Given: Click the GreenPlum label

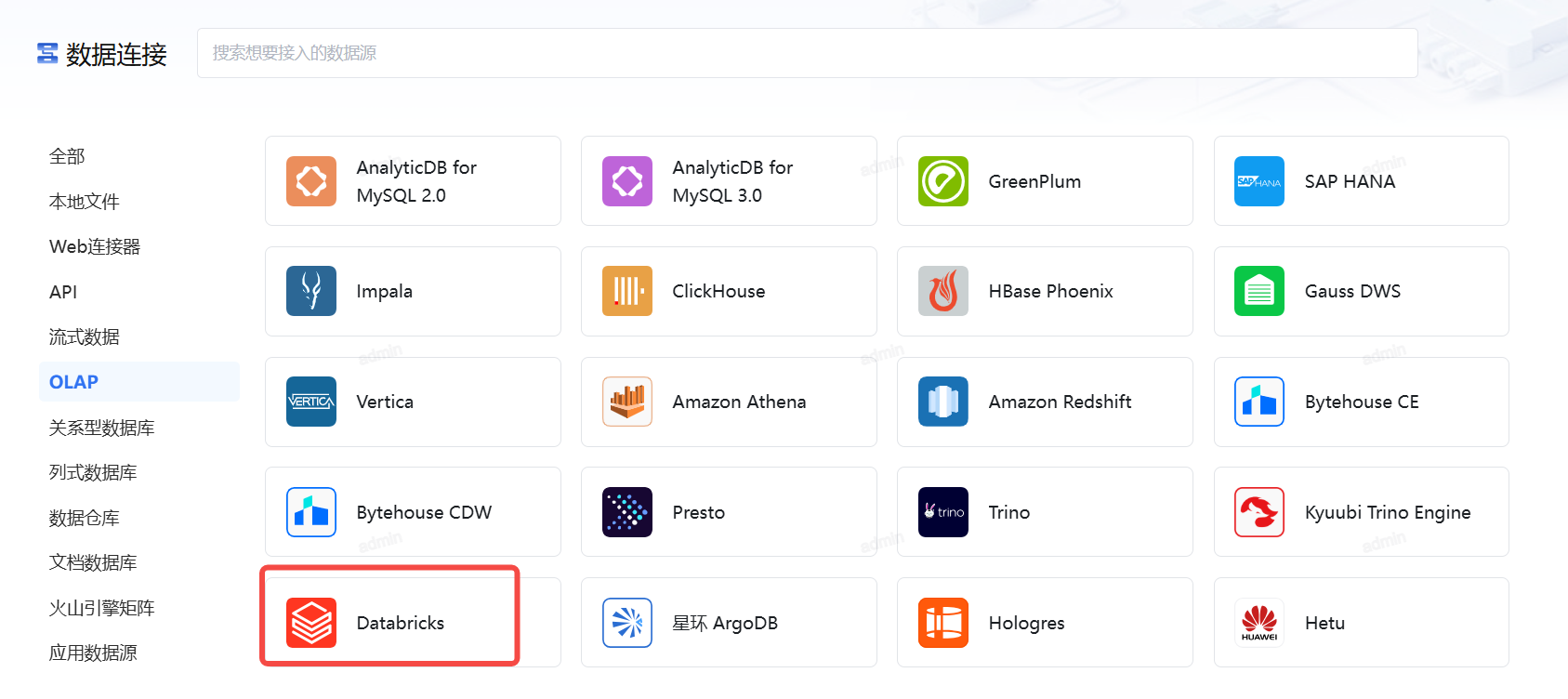Looking at the screenshot, I should pos(1034,181).
